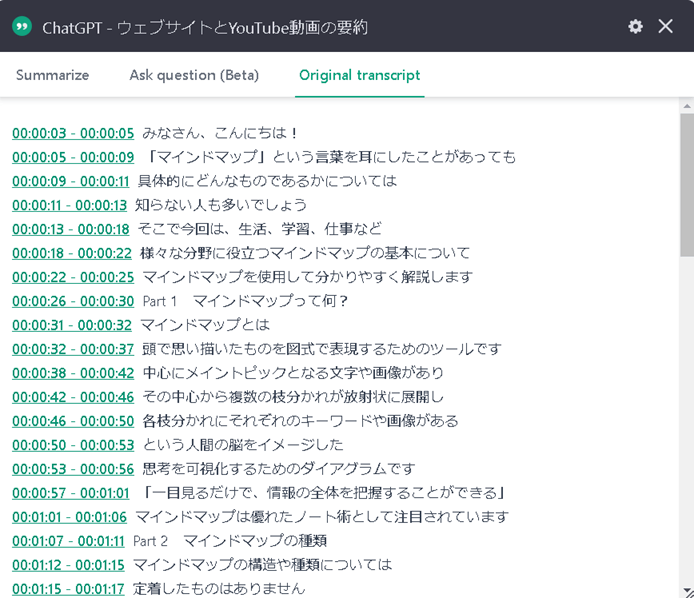Click the scrollbar up arrow
The width and height of the screenshot is (694, 598).
[687, 106]
